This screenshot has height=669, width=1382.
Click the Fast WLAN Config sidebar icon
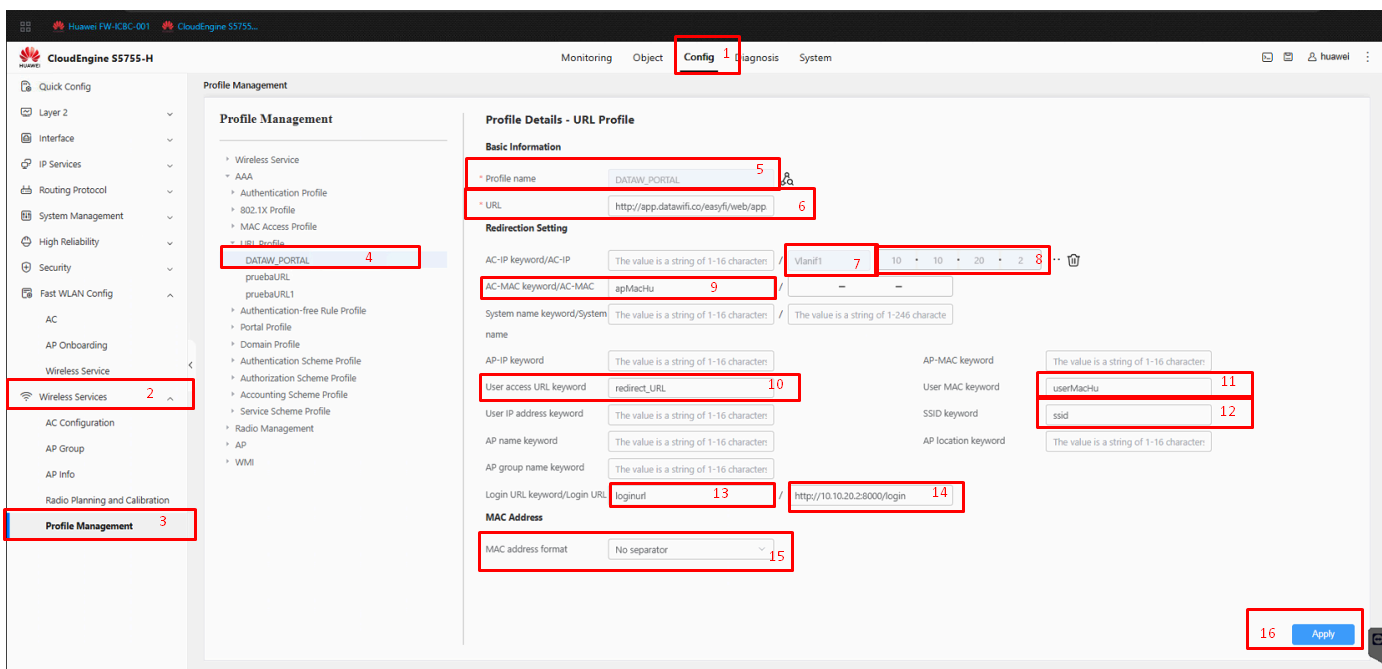click(26, 293)
